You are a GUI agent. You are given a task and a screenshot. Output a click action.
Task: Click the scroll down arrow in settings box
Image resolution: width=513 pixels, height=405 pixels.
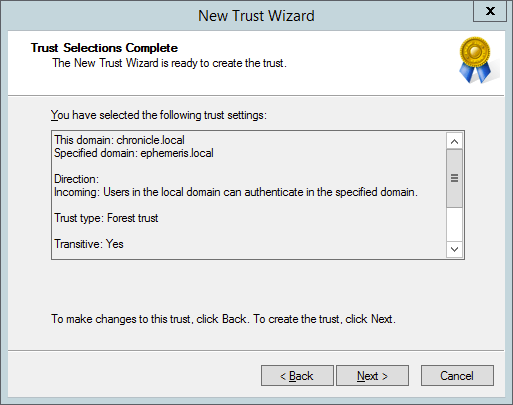(454, 249)
